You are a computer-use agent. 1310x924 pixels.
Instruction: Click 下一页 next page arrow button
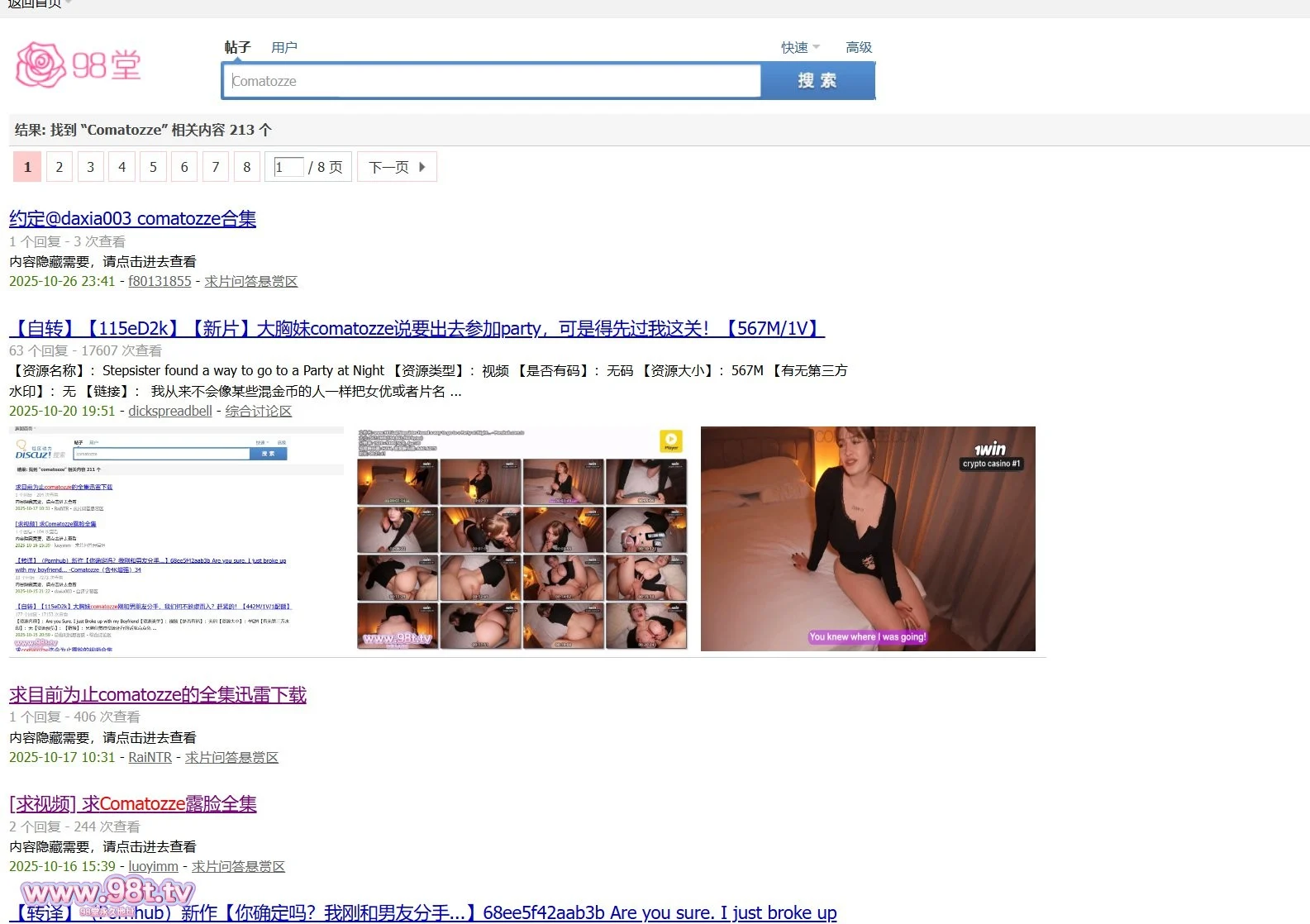[x=397, y=167]
